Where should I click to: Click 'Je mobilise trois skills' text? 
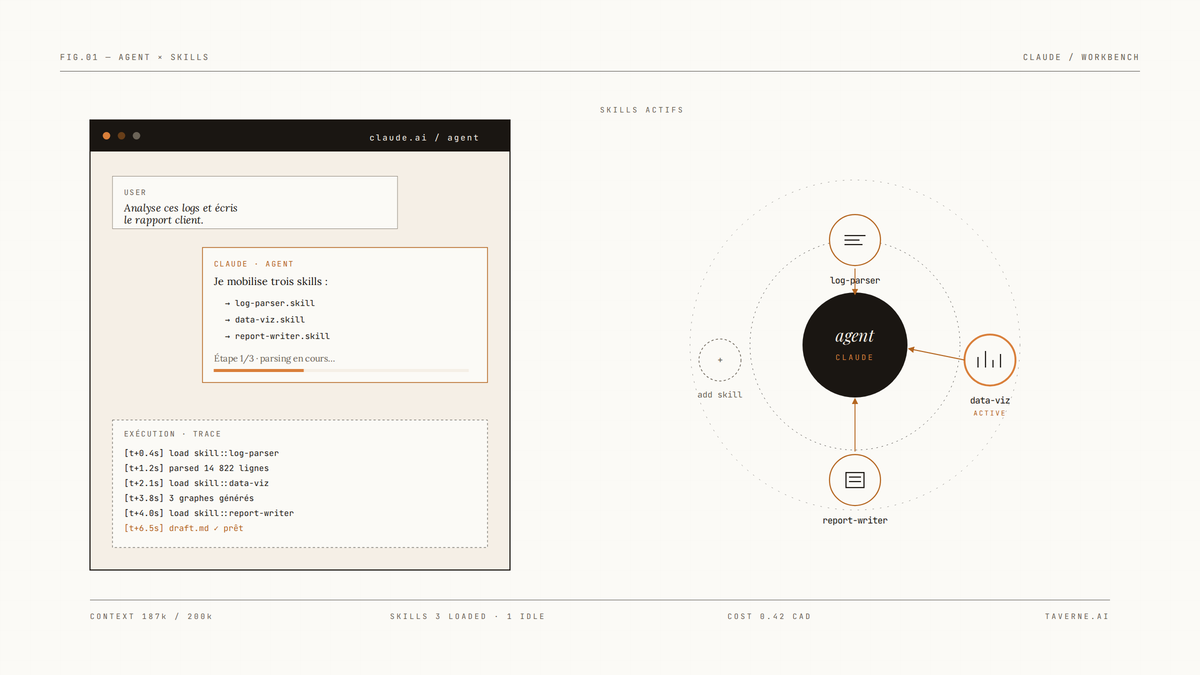pos(271,282)
